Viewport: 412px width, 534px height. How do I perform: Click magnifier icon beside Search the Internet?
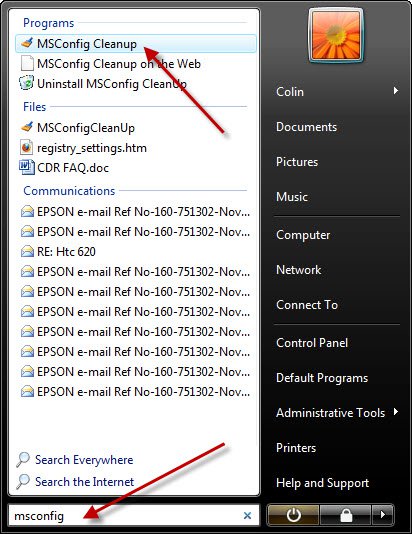click(23, 481)
